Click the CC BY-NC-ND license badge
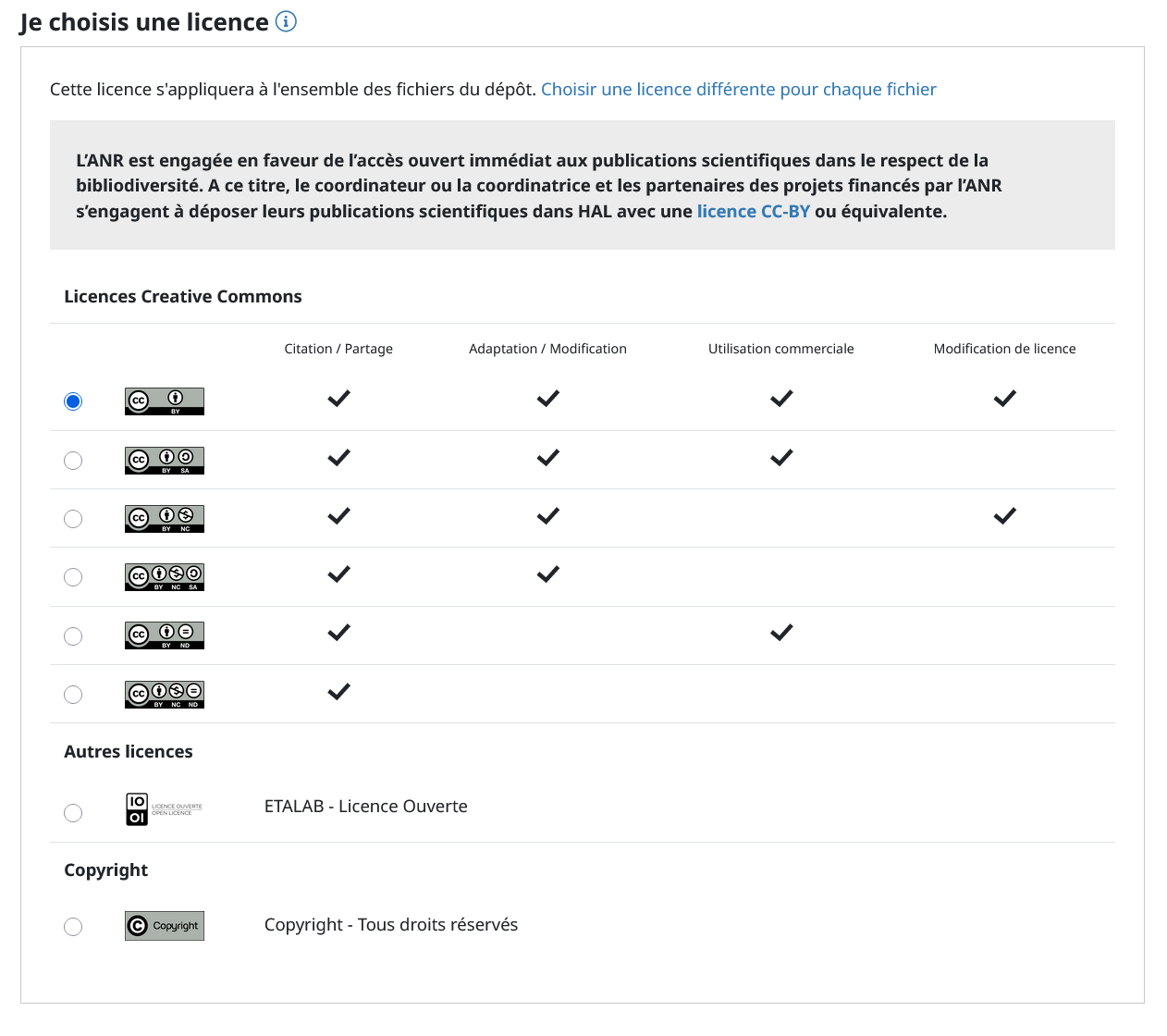The width and height of the screenshot is (1167, 1036). point(165,694)
